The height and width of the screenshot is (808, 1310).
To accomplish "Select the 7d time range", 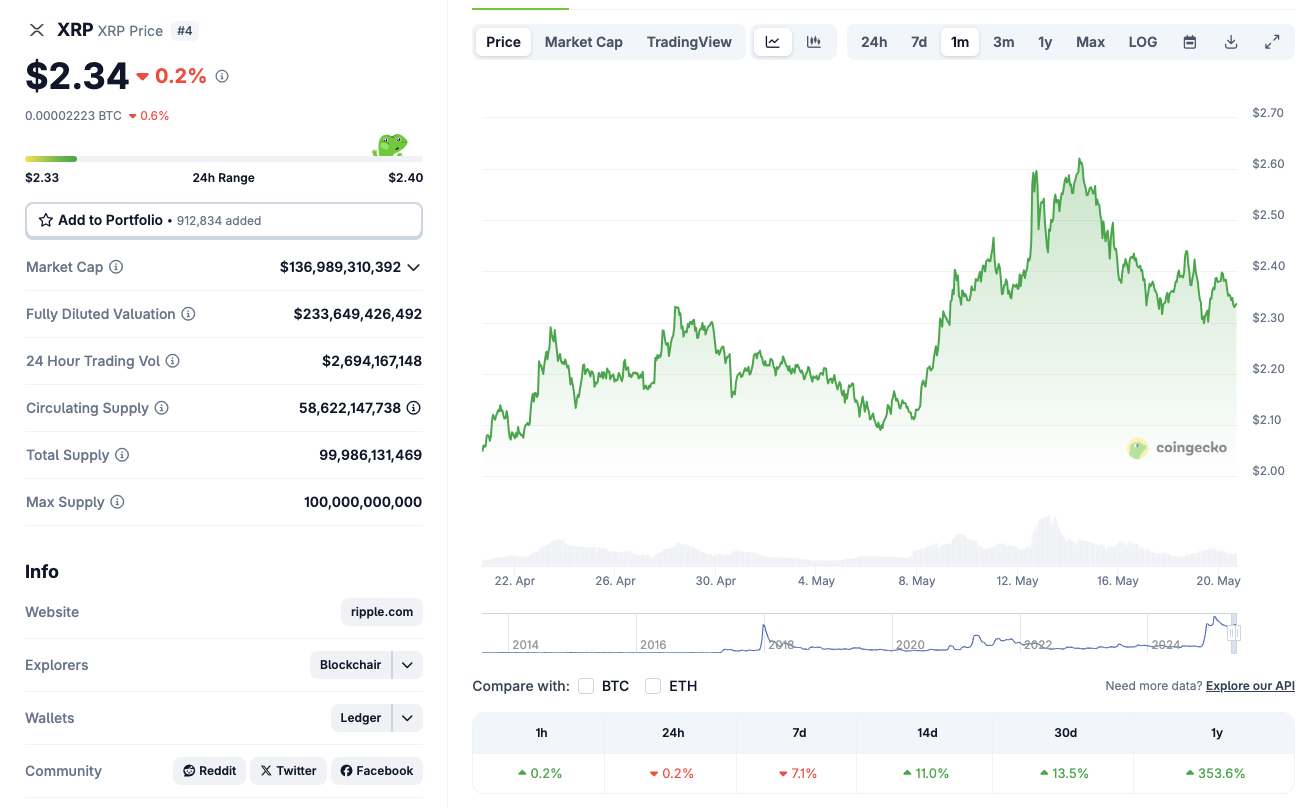I will [x=918, y=42].
